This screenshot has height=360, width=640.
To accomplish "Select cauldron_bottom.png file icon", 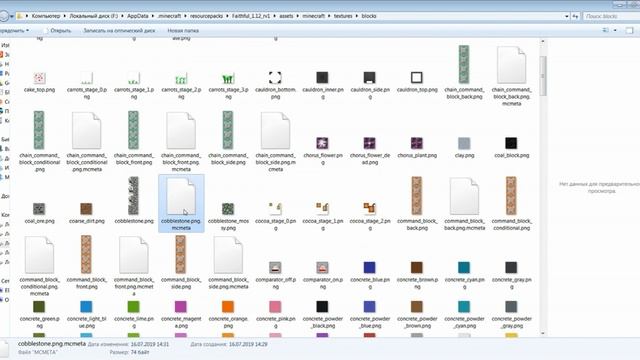I will coord(275,78).
